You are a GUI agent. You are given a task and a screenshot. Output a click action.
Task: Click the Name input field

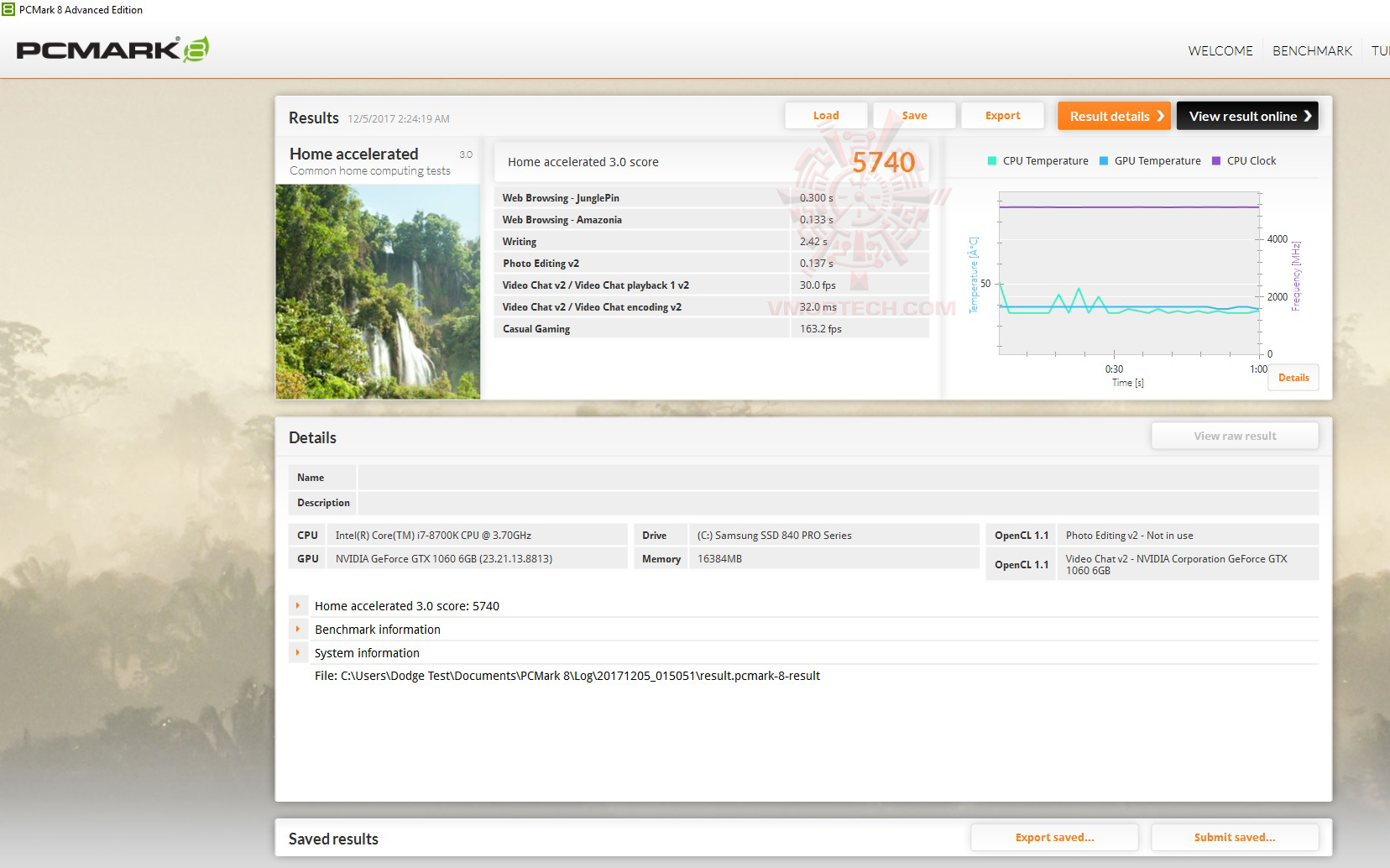pos(838,478)
